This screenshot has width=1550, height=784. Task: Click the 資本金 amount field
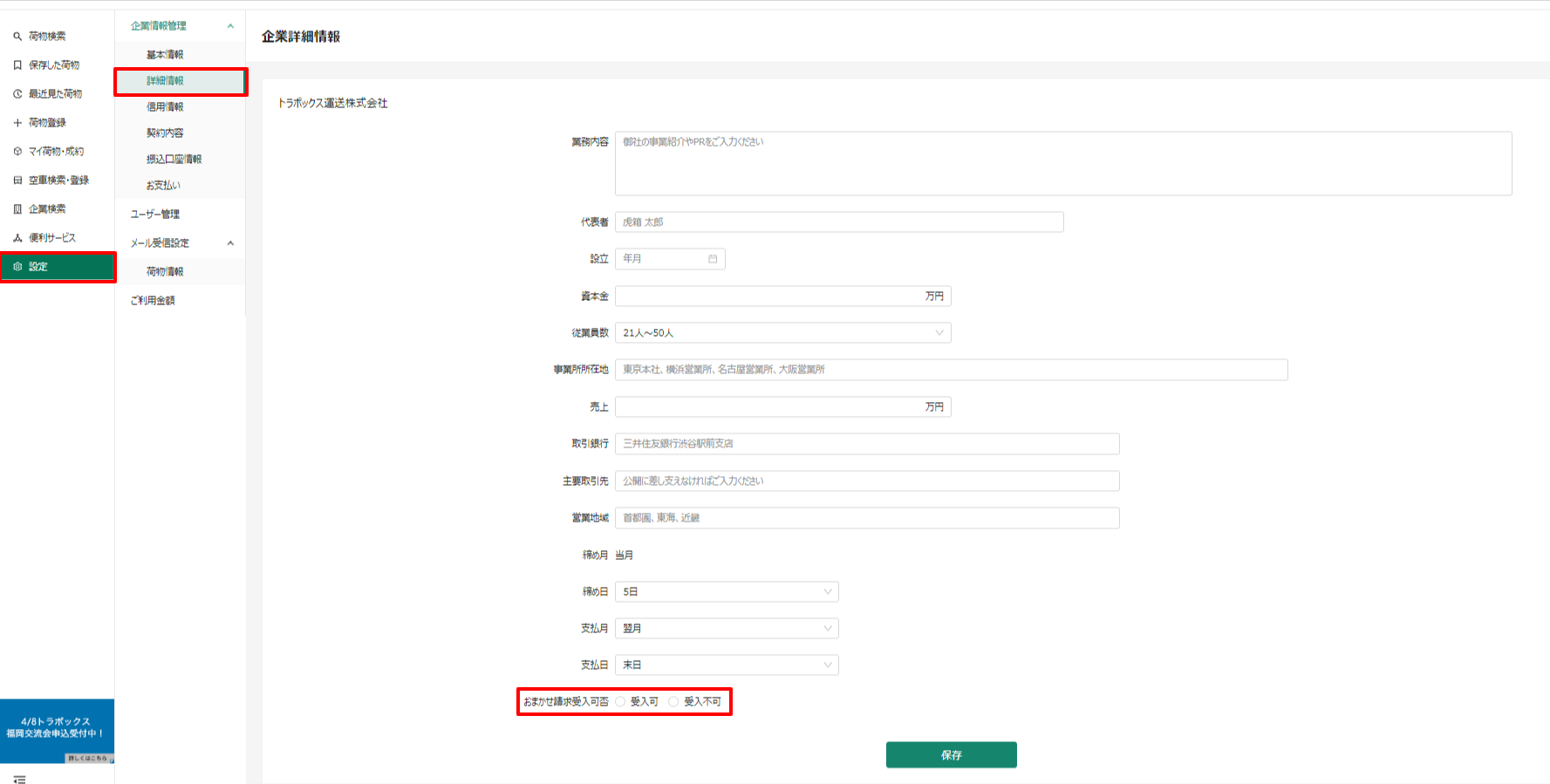pos(782,297)
